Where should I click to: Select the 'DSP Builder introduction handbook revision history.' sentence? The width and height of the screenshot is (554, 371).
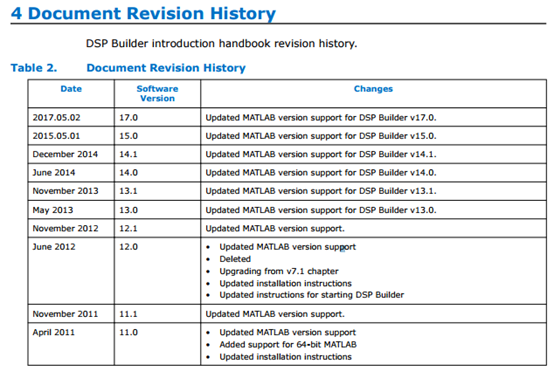click(222, 43)
